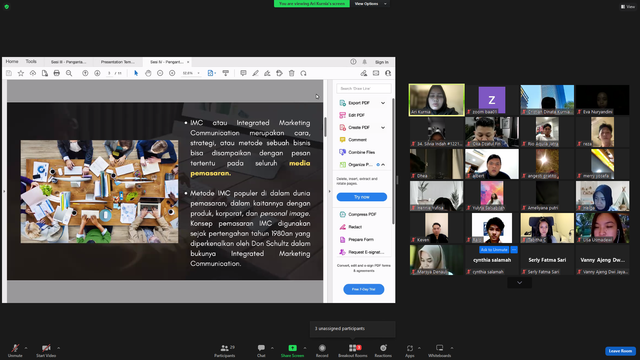The width and height of the screenshot is (640, 360).
Task: Click the Free 7-Day Trial button
Action: click(363, 289)
